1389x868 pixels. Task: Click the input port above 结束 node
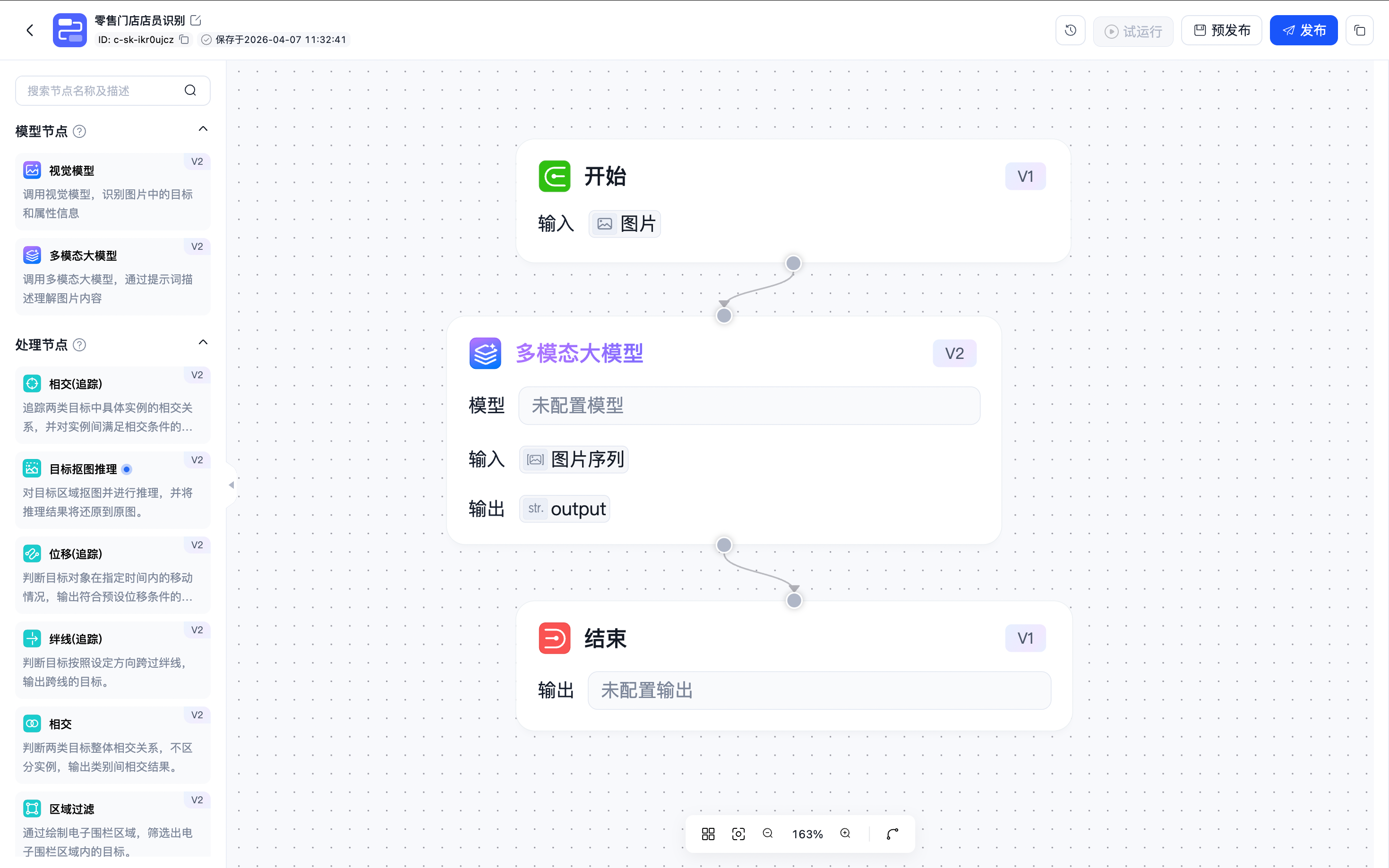point(794,601)
